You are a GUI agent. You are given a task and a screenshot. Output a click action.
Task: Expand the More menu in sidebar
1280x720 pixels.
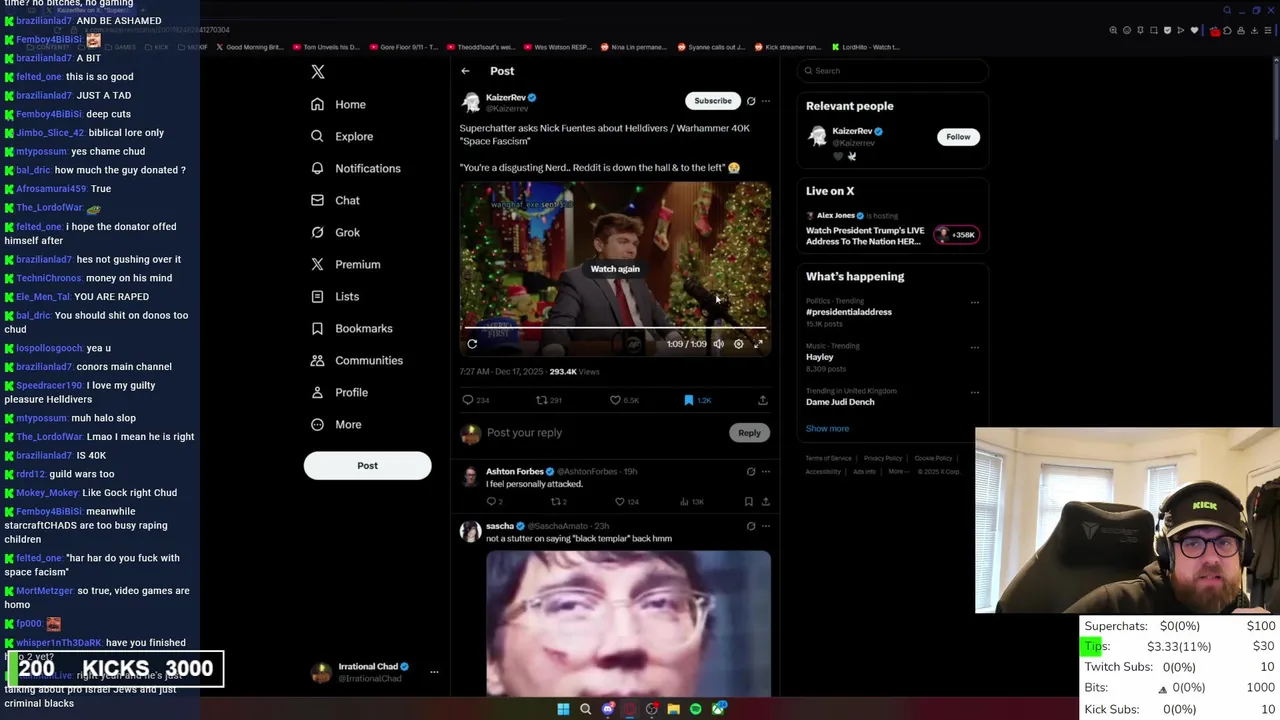pyautogui.click(x=336, y=424)
